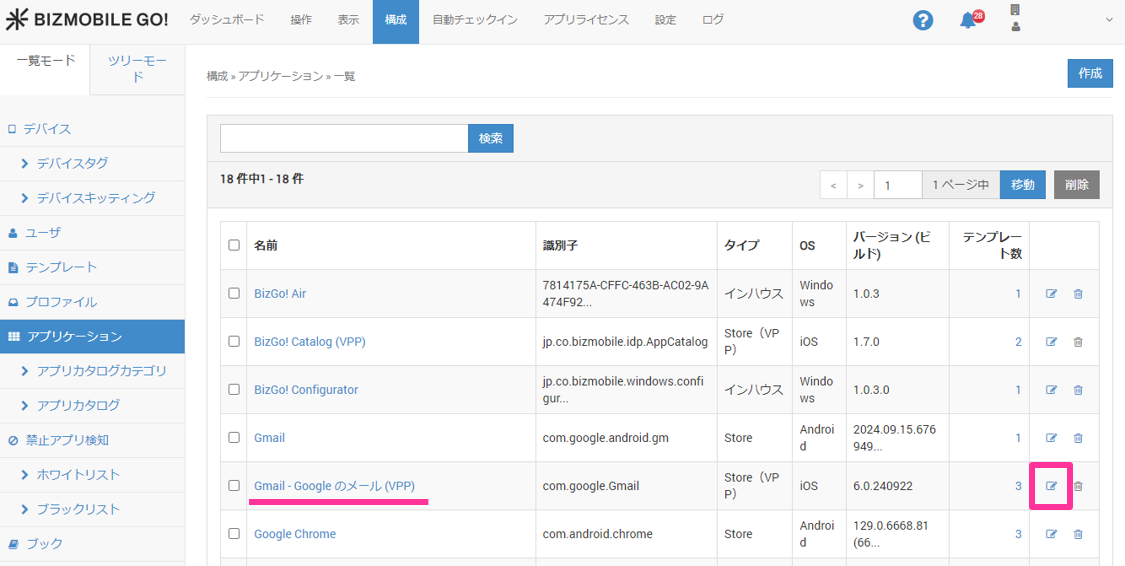Open the notifications bell icon
This screenshot has height=566, width=1125.
coord(968,20)
